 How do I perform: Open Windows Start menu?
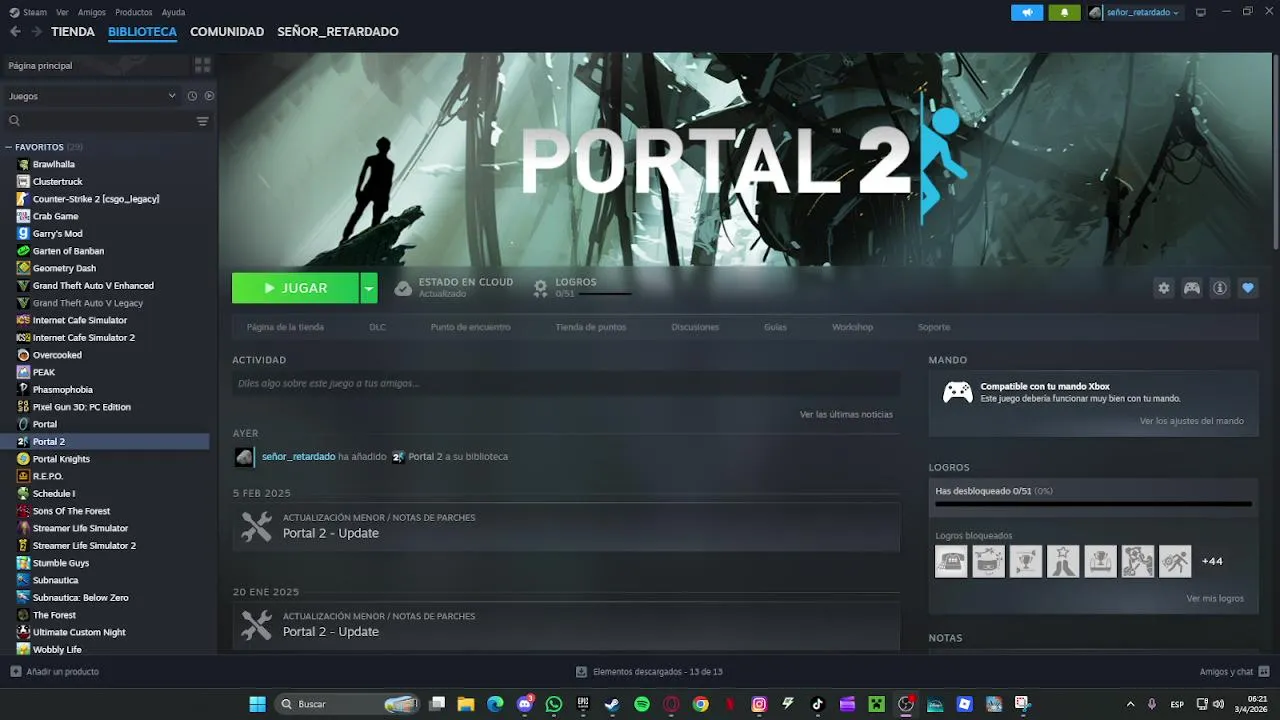pos(257,704)
